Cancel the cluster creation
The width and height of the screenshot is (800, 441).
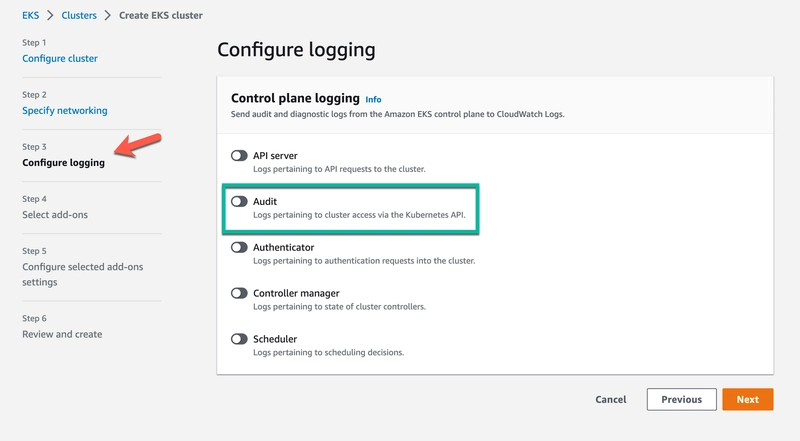tap(611, 399)
